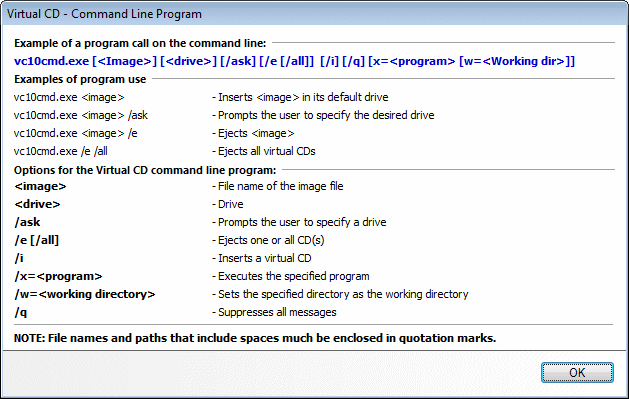
Task: Click 'Prompts the user to specify a drive'
Action: (x=299, y=222)
